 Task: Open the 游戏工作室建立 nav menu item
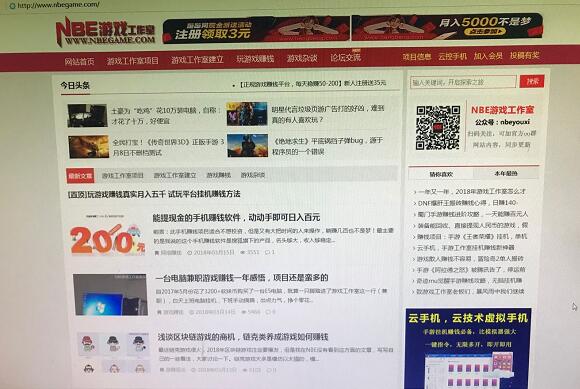click(197, 60)
